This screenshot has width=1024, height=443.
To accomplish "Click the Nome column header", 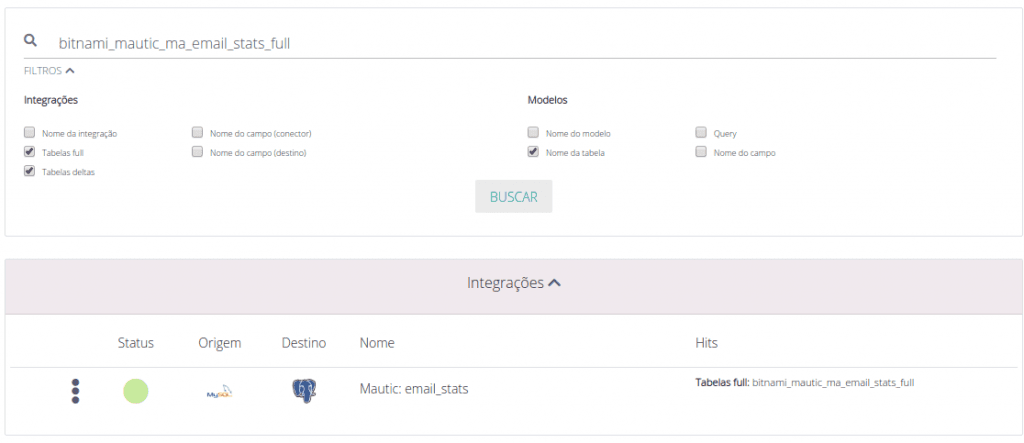I will tap(376, 343).
